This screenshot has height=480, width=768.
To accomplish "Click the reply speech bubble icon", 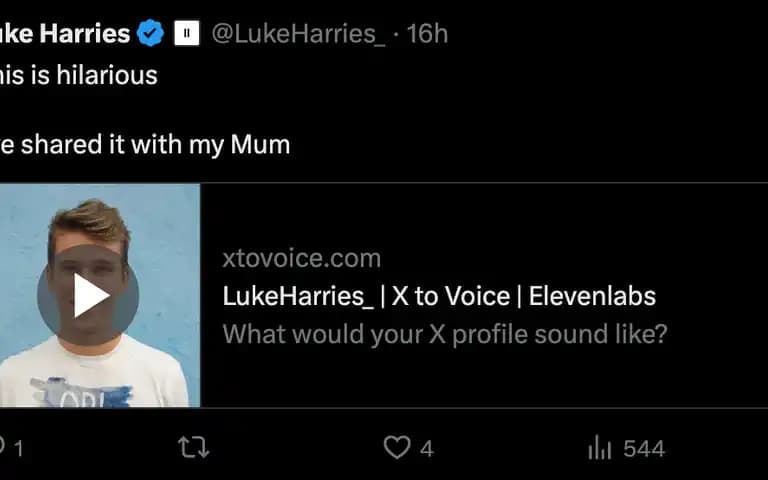I will [x=2, y=447].
